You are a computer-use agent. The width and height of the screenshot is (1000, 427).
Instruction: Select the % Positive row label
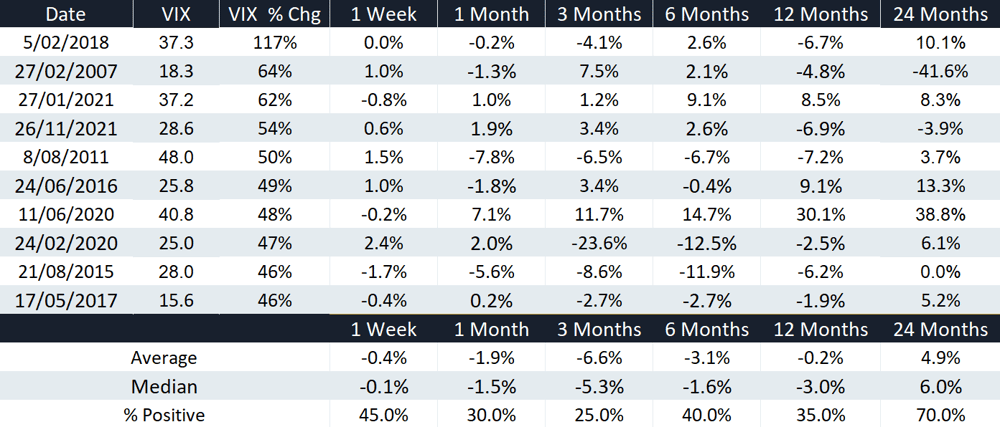pyautogui.click(x=164, y=416)
